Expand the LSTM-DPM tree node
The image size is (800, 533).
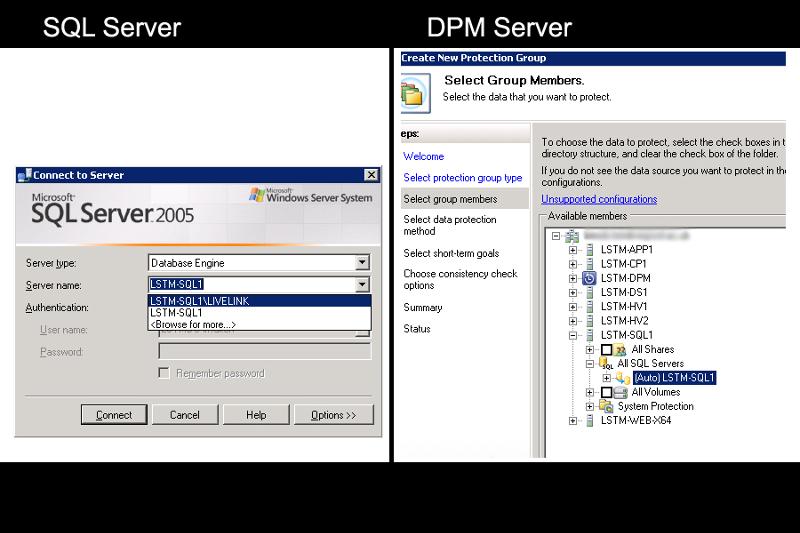(573, 278)
